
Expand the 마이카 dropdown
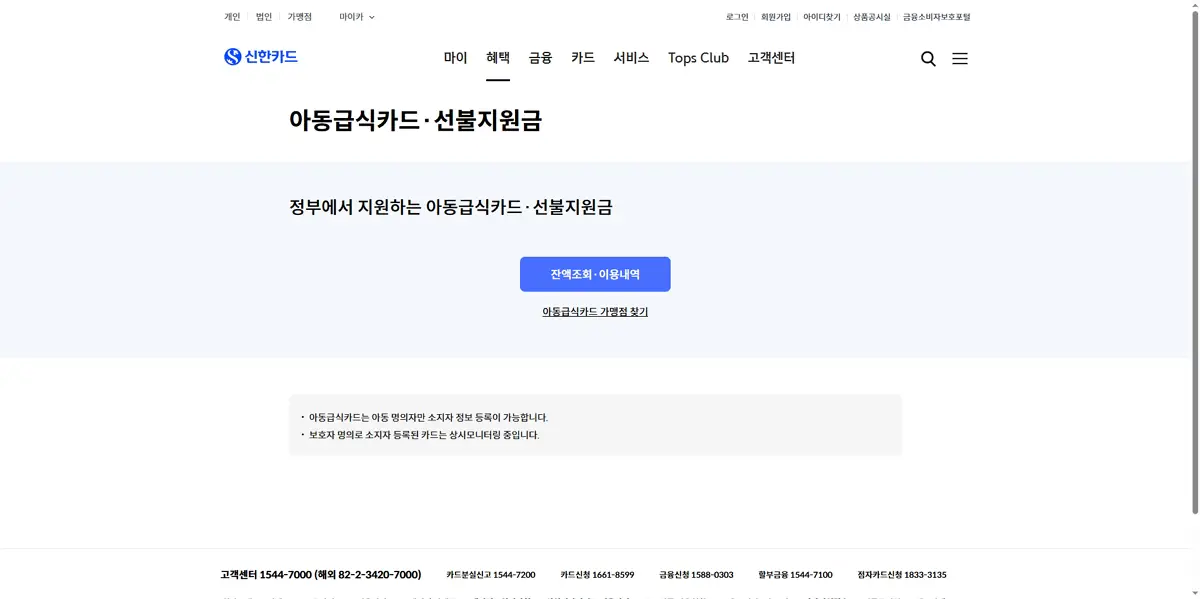click(x=357, y=17)
